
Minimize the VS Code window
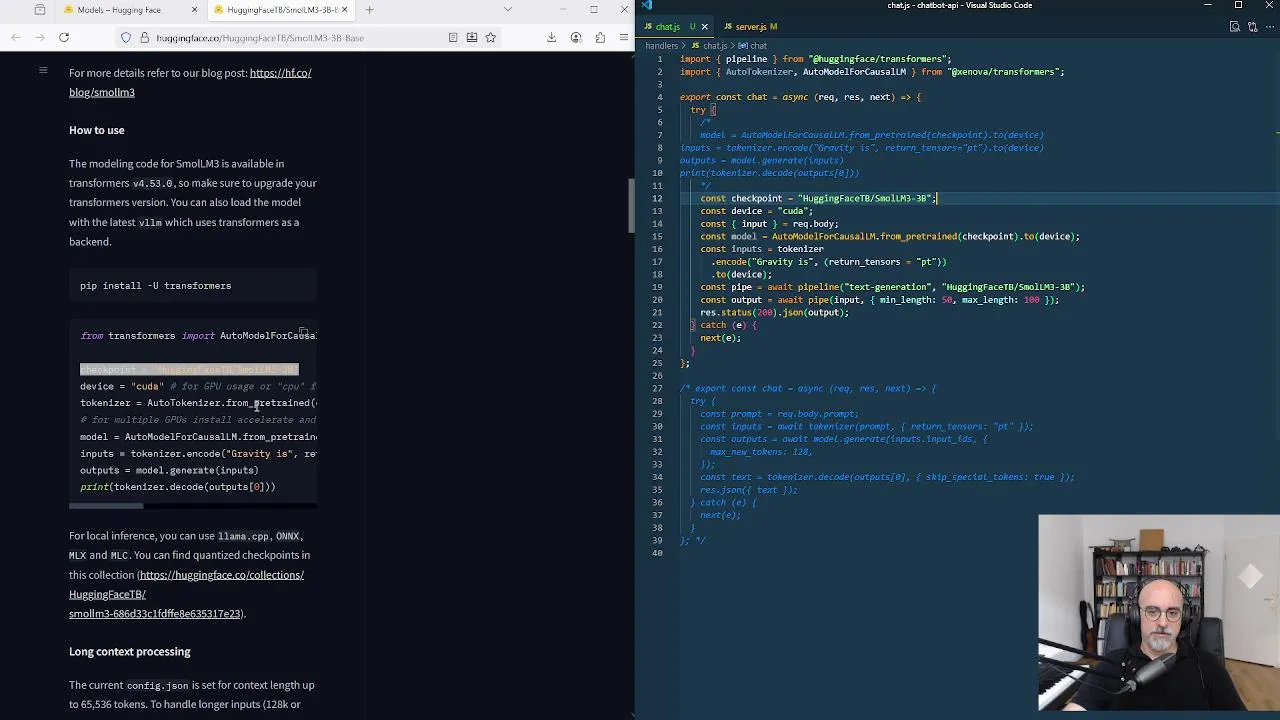pyautogui.click(x=1209, y=6)
